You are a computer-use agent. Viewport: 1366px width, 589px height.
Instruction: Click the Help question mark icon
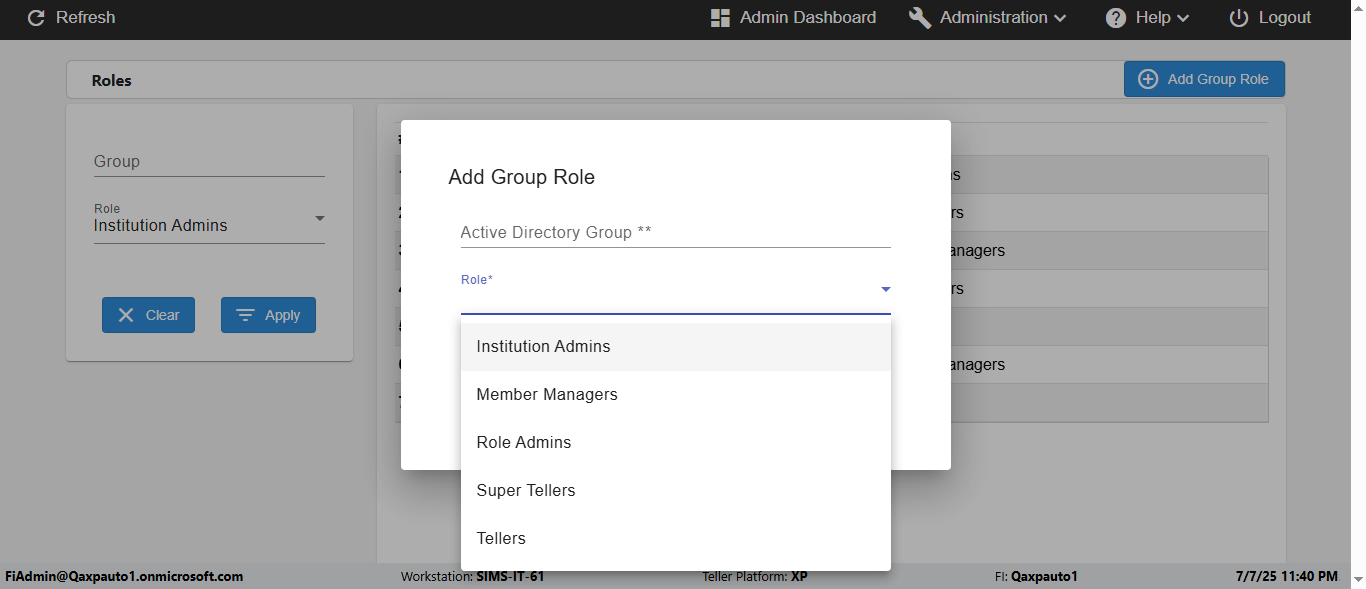coord(1116,18)
